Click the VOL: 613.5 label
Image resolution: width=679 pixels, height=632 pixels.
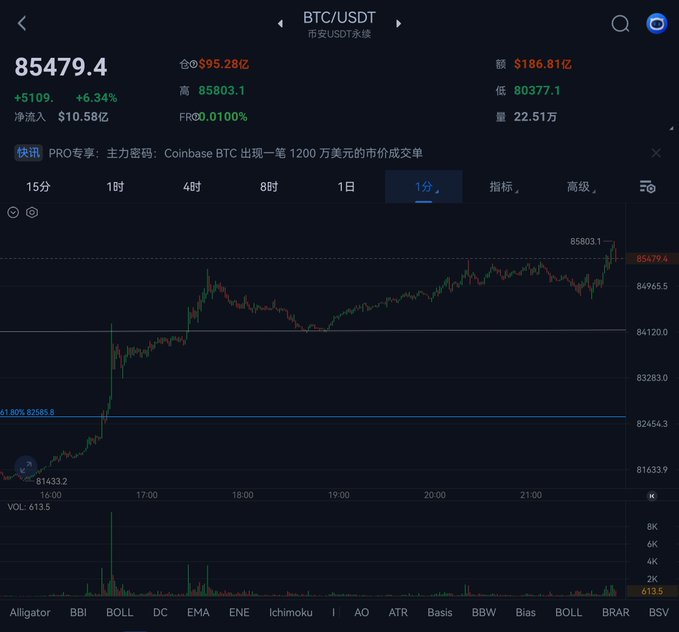[x=29, y=507]
